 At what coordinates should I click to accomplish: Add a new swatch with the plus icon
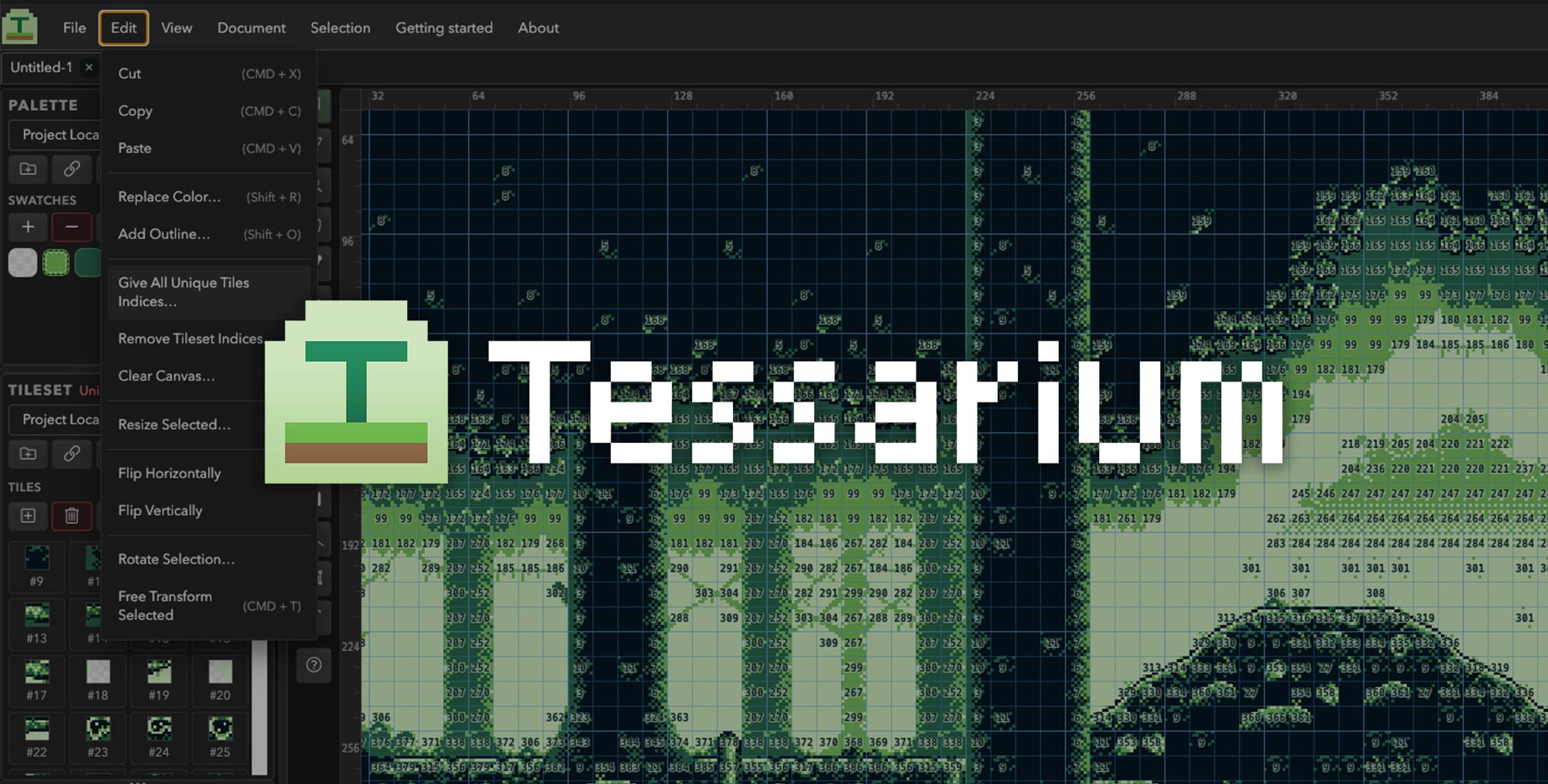28,227
